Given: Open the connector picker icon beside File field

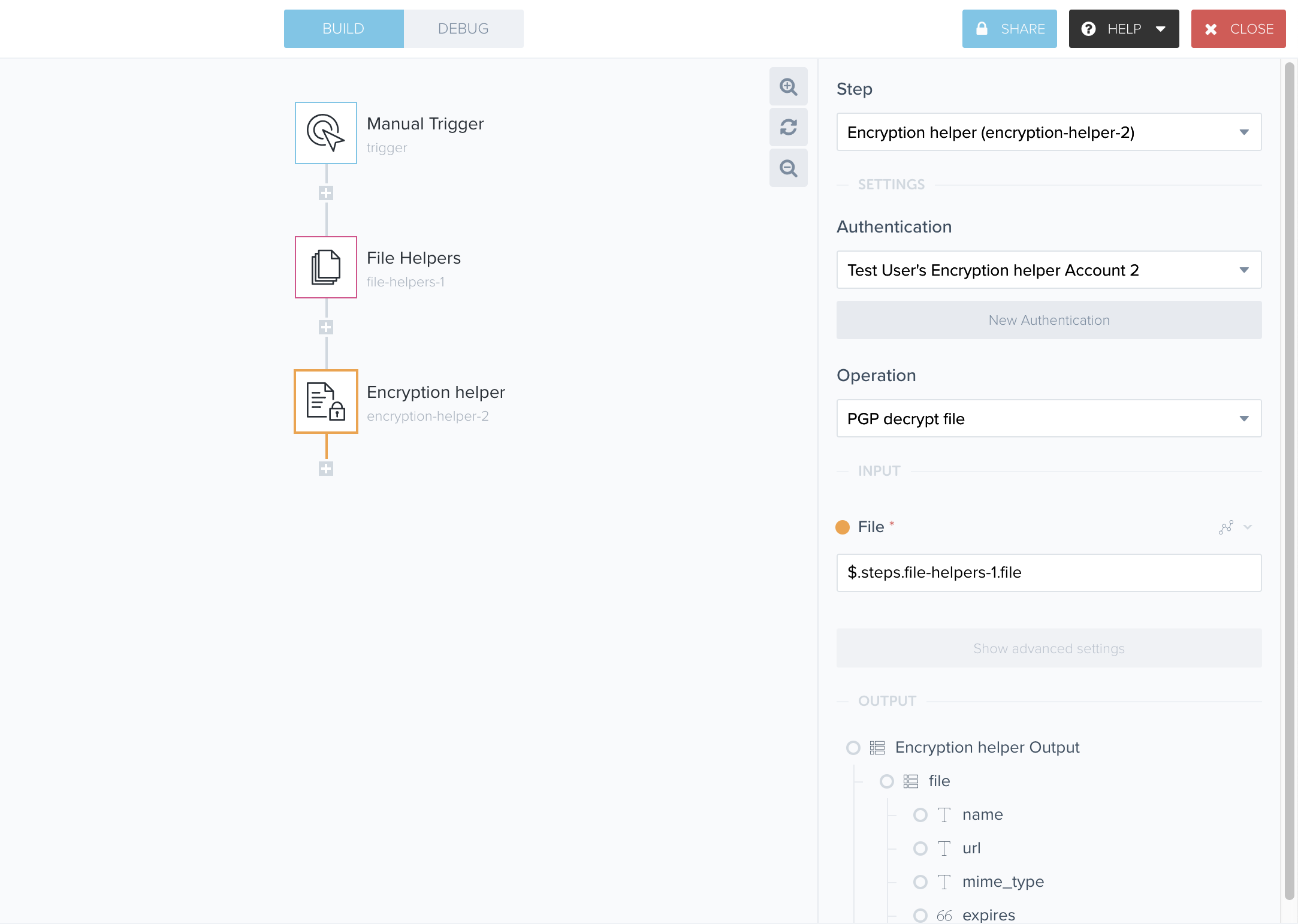Looking at the screenshot, I should [1226, 527].
